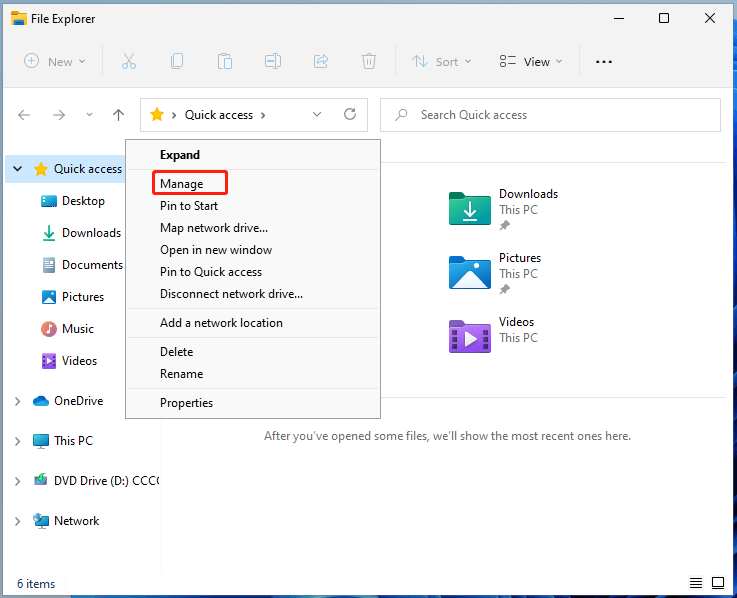
Task: Expand the OneDrive tree node
Action: [x=17, y=401]
